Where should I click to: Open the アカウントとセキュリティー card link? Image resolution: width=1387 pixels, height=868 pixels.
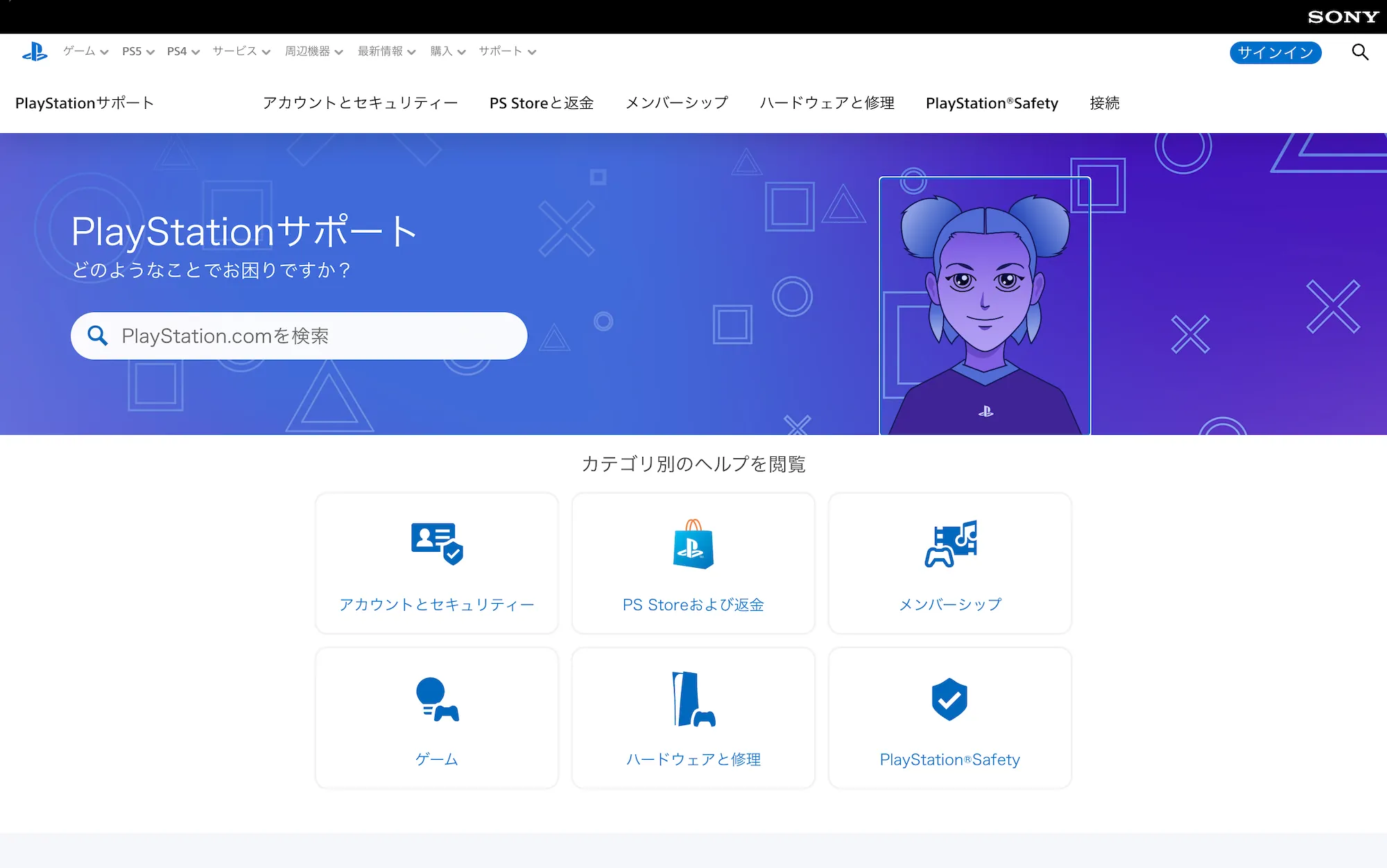pyautogui.click(x=437, y=563)
